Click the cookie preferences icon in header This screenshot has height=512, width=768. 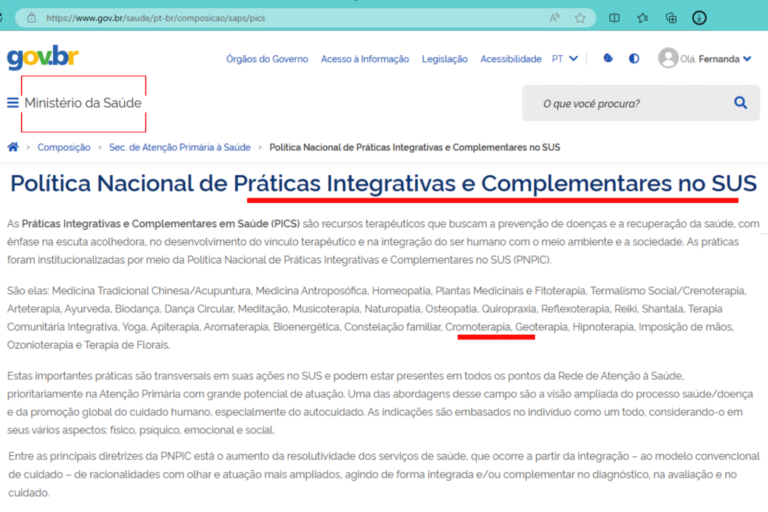pos(608,59)
